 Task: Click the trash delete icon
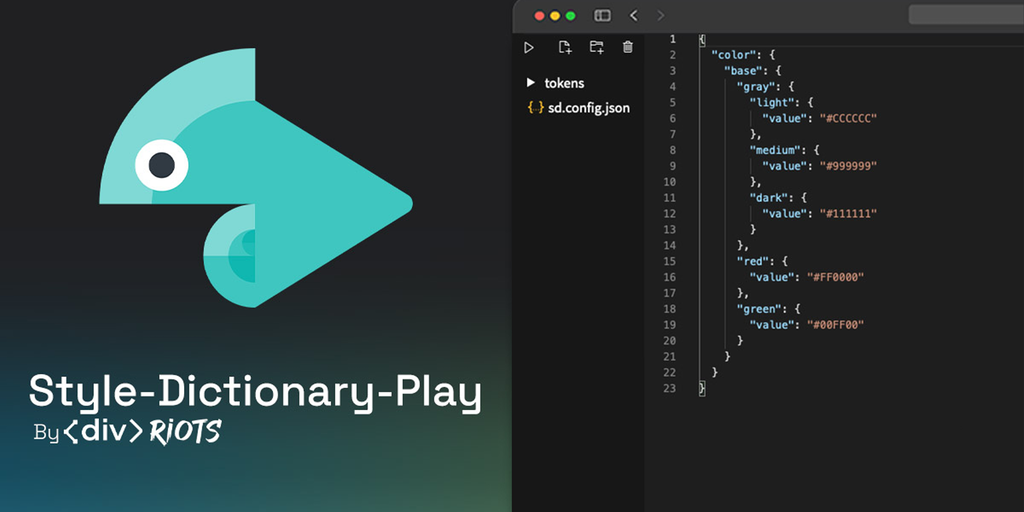pos(628,47)
